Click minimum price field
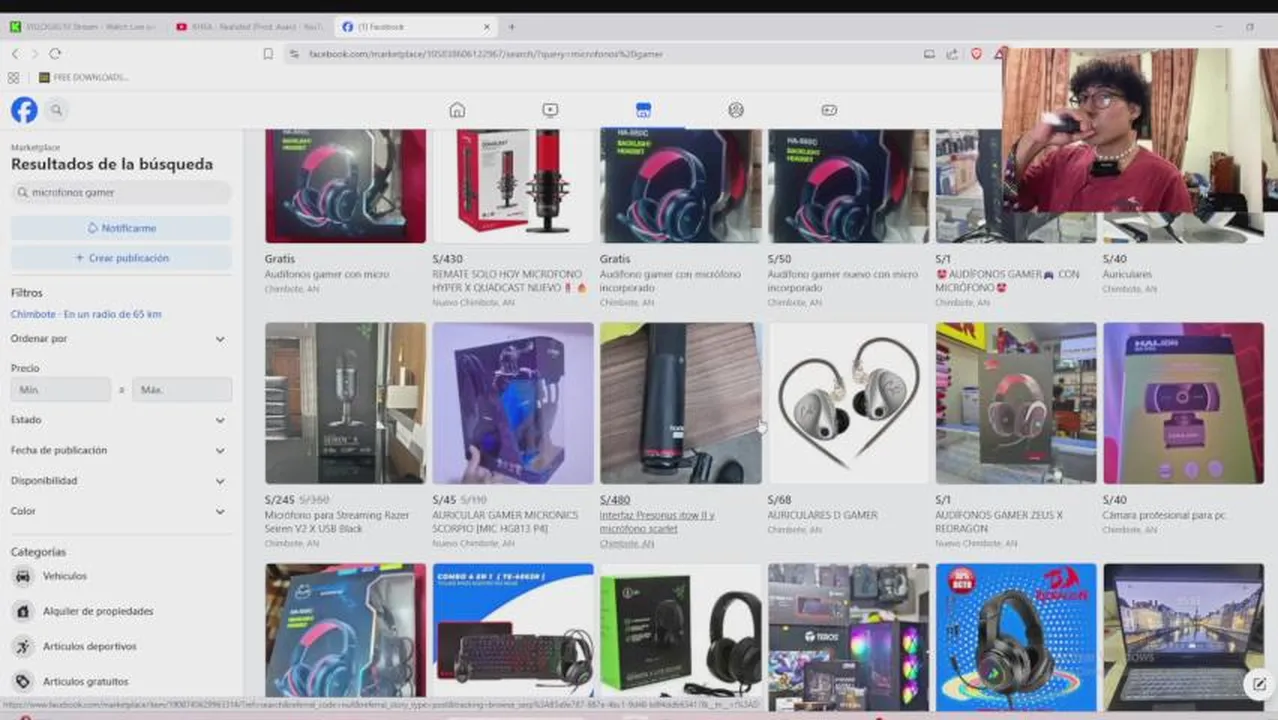 61,390
